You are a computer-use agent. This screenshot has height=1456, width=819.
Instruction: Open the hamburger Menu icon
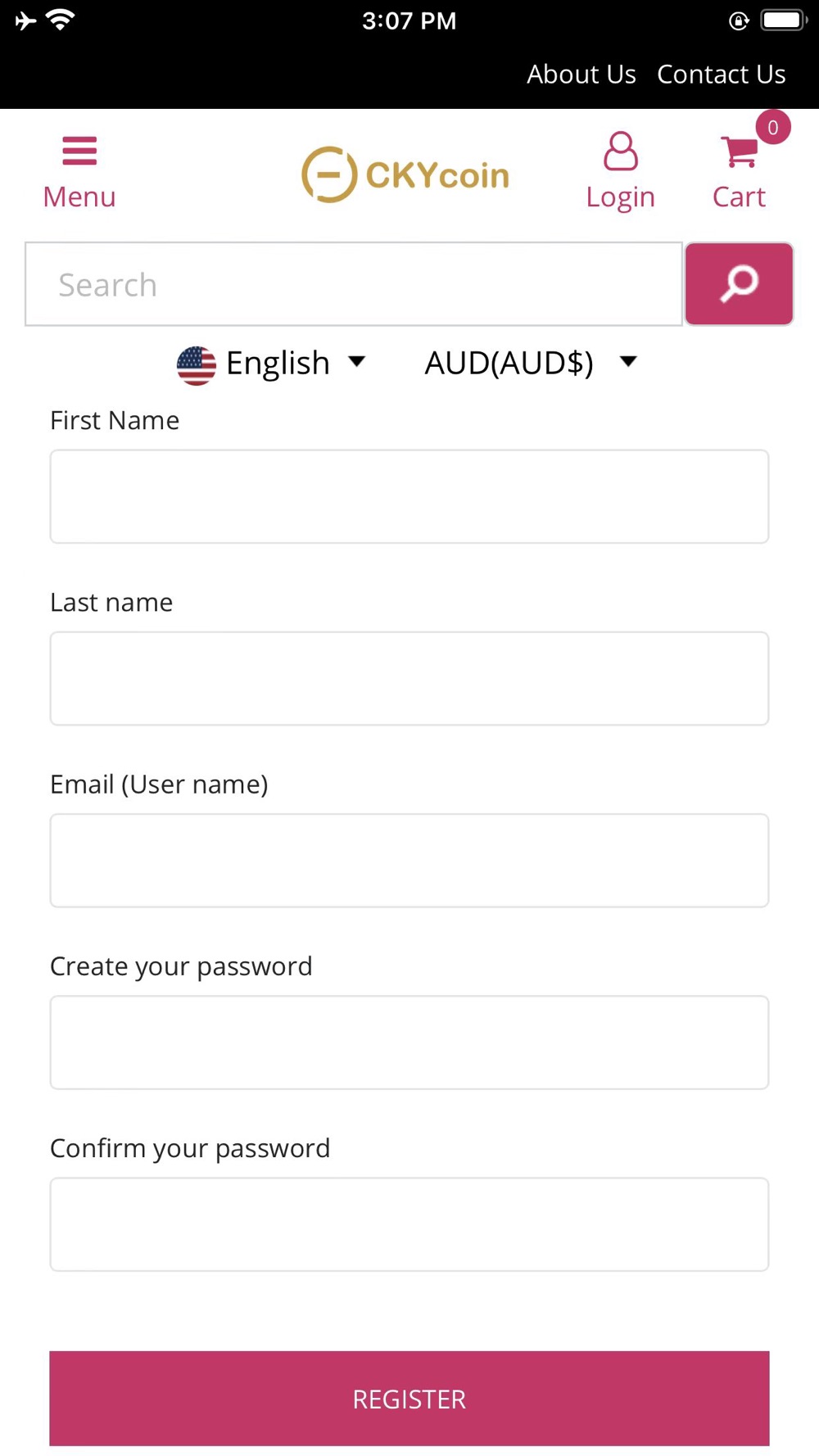coord(79,151)
